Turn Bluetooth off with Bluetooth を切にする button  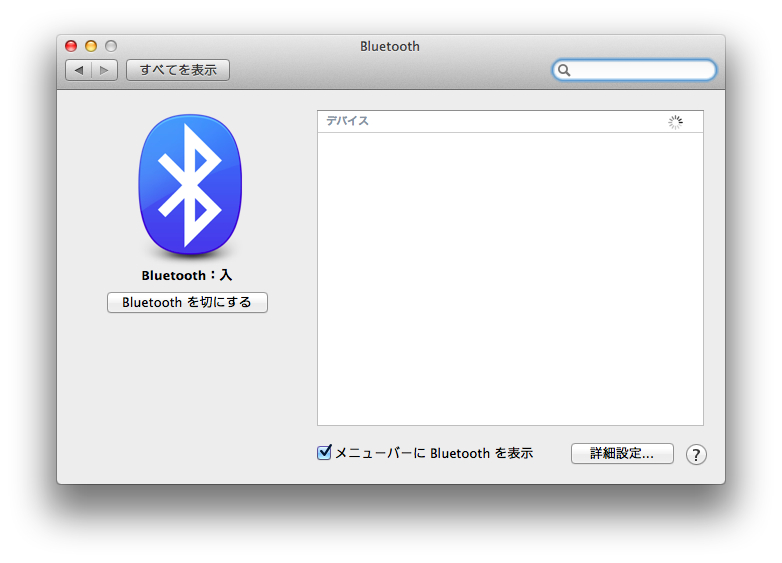(x=187, y=303)
